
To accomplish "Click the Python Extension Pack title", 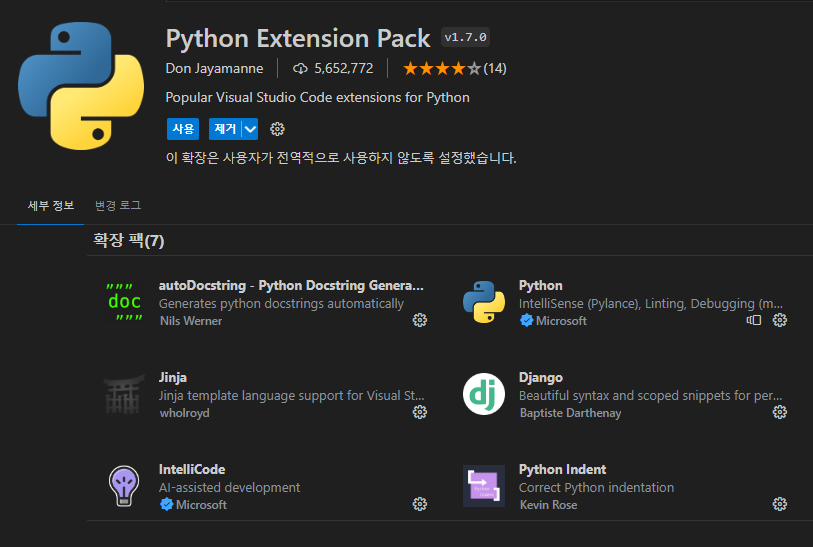I will [298, 38].
